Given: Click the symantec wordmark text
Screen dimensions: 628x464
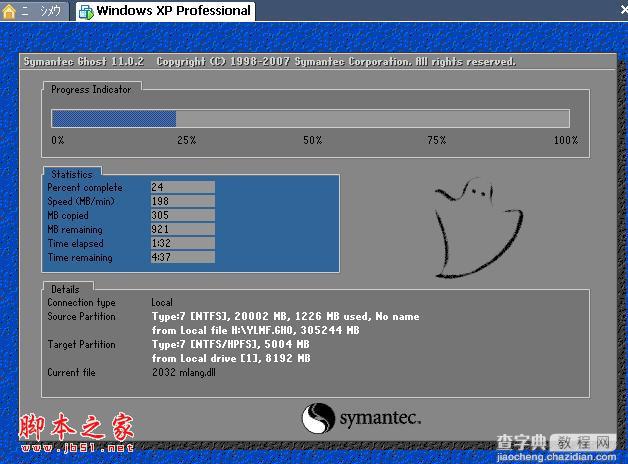Looking at the screenshot, I should pyautogui.click(x=380, y=418).
